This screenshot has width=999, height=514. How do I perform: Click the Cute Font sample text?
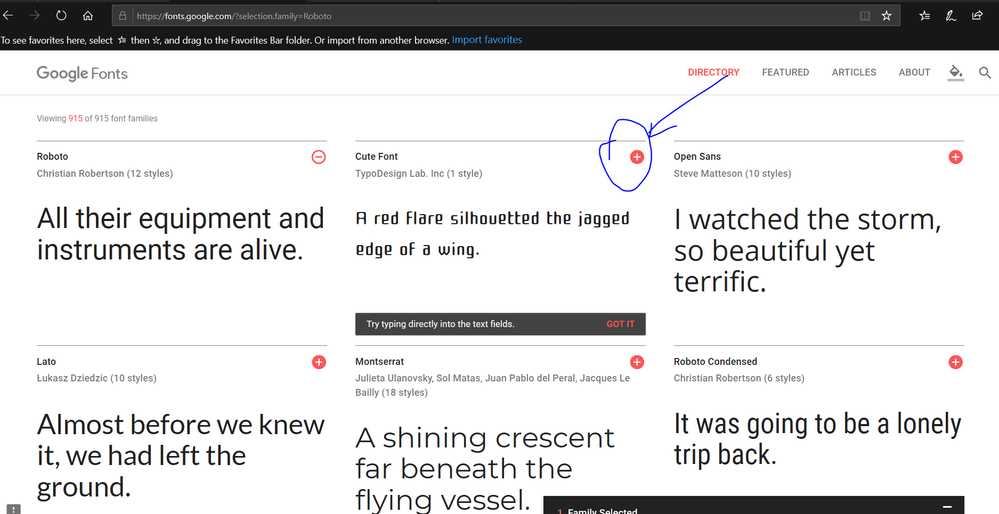(x=492, y=234)
